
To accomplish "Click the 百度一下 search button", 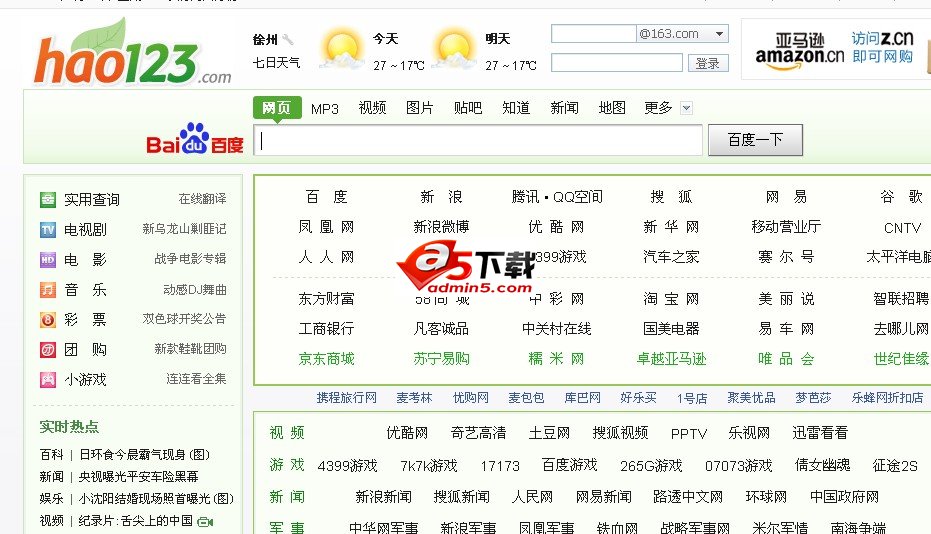I will click(755, 140).
